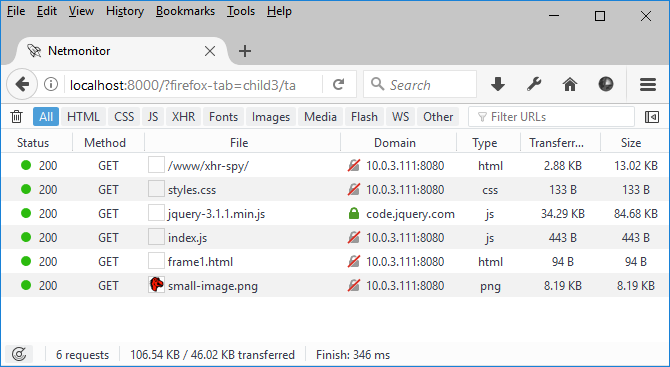
Task: Click the Filter URLs input field
Action: [x=551, y=117]
